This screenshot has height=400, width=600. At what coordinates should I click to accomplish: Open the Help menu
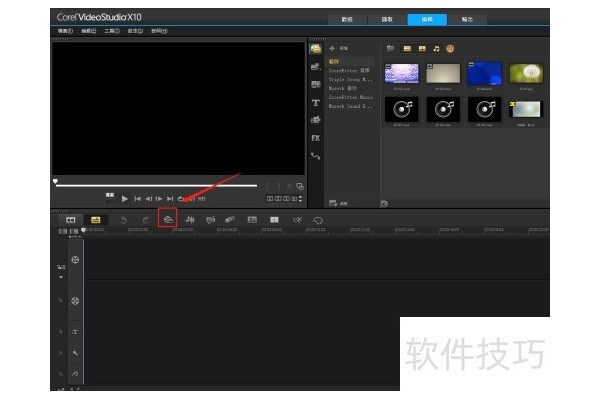coord(159,31)
